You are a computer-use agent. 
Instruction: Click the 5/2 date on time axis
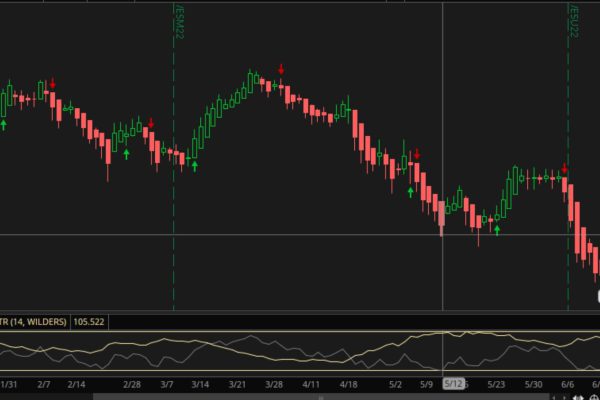click(x=395, y=384)
